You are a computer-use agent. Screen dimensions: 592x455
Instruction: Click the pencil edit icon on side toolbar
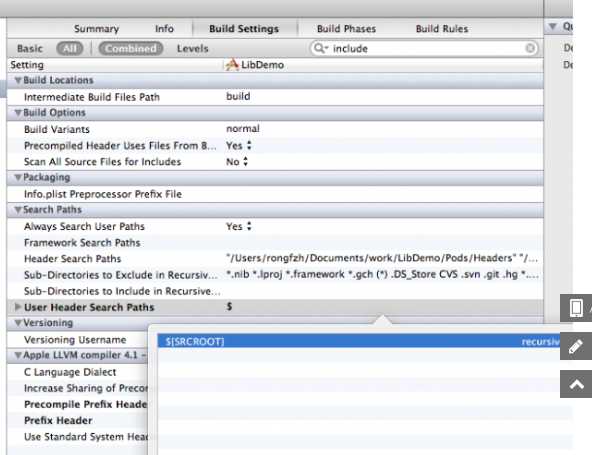click(576, 346)
